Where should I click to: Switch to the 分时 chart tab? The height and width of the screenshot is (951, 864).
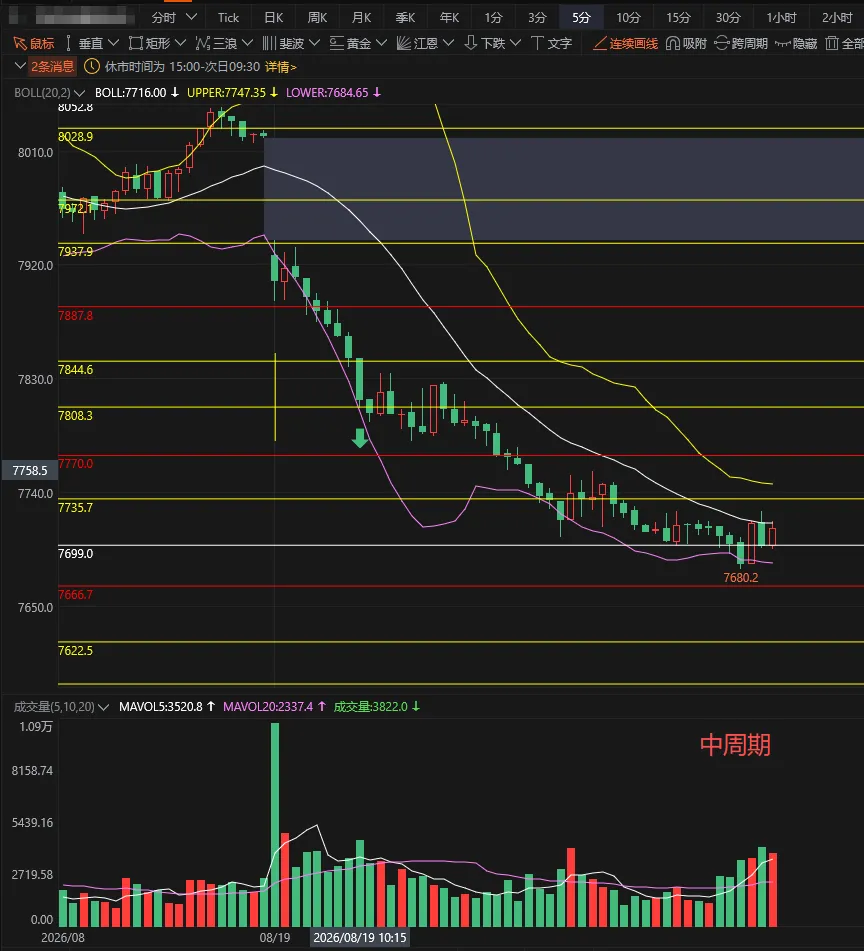click(164, 18)
